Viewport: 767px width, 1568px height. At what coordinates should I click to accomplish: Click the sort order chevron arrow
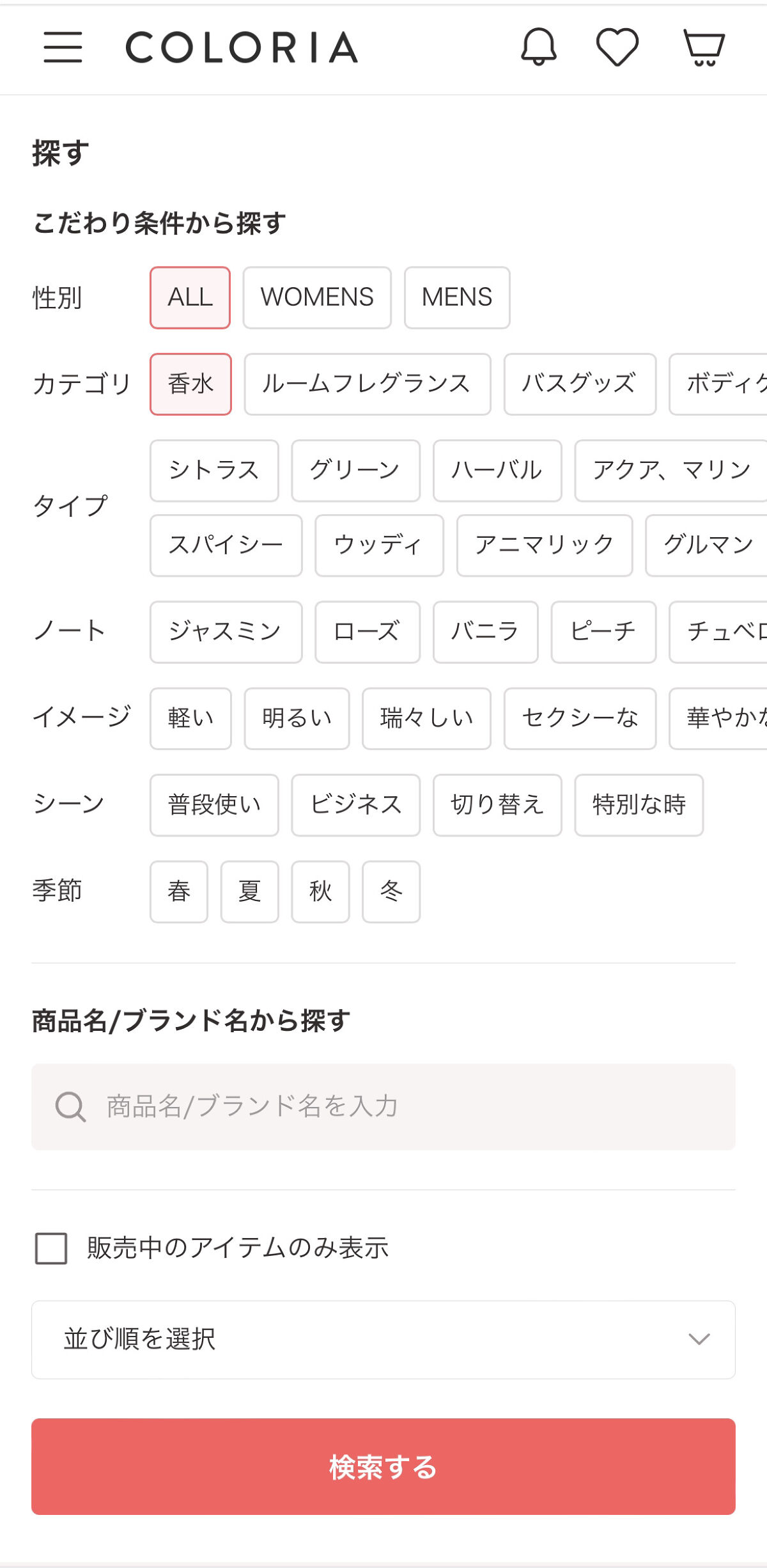coord(699,1339)
